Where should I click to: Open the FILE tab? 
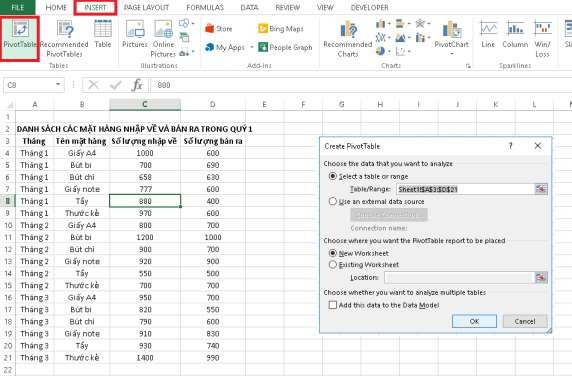[x=18, y=7]
